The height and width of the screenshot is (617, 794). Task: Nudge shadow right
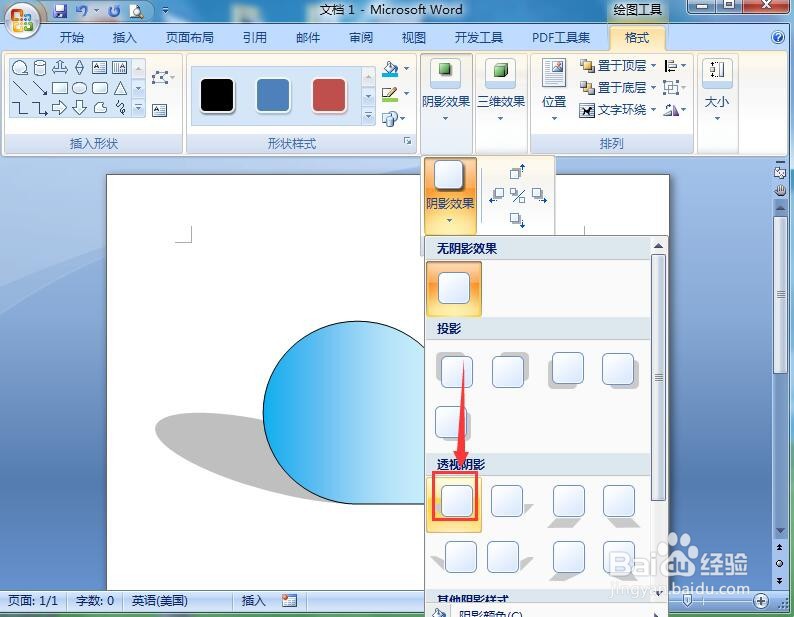tap(539, 196)
